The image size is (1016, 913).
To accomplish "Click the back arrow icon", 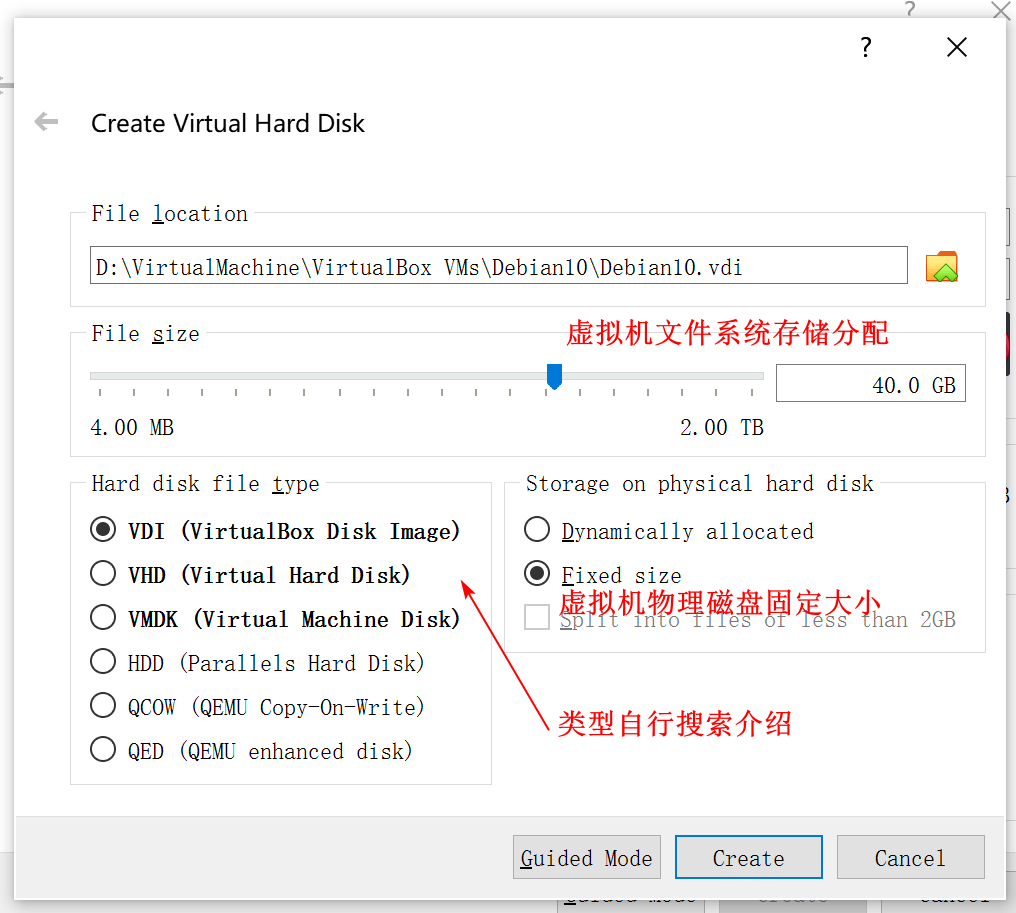I will tap(46, 121).
